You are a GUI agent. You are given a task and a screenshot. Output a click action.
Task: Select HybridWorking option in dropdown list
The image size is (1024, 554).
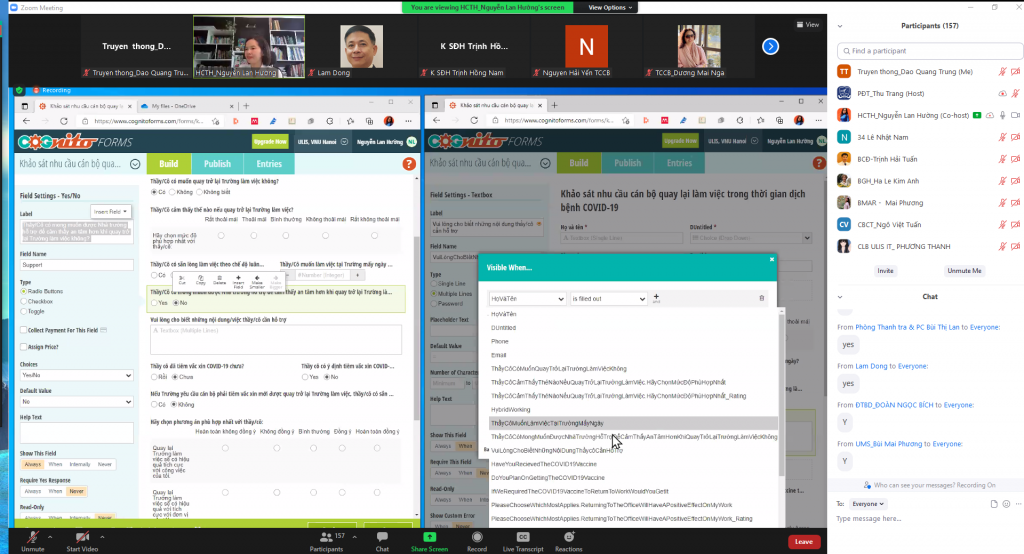pos(511,410)
